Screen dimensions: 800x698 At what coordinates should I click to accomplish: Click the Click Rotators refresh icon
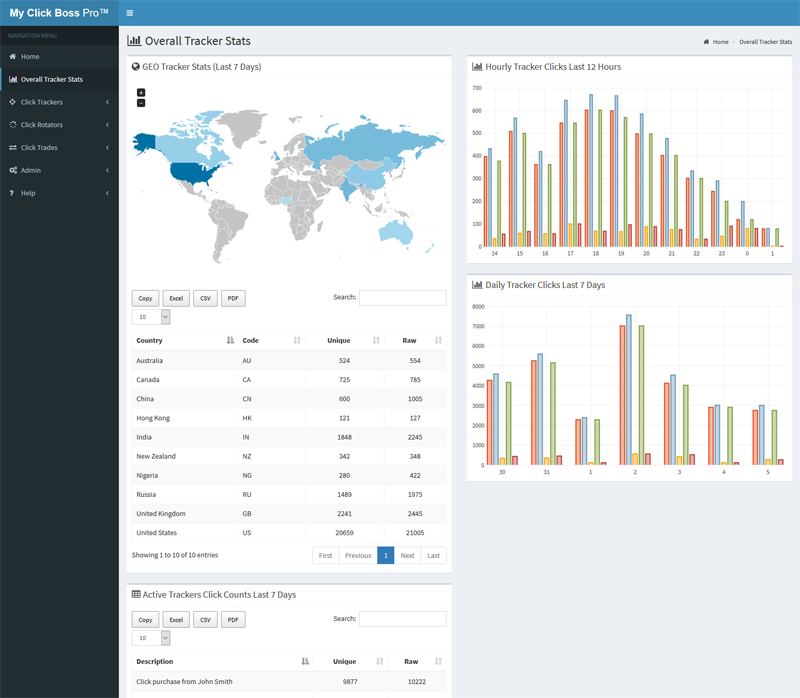(13, 125)
